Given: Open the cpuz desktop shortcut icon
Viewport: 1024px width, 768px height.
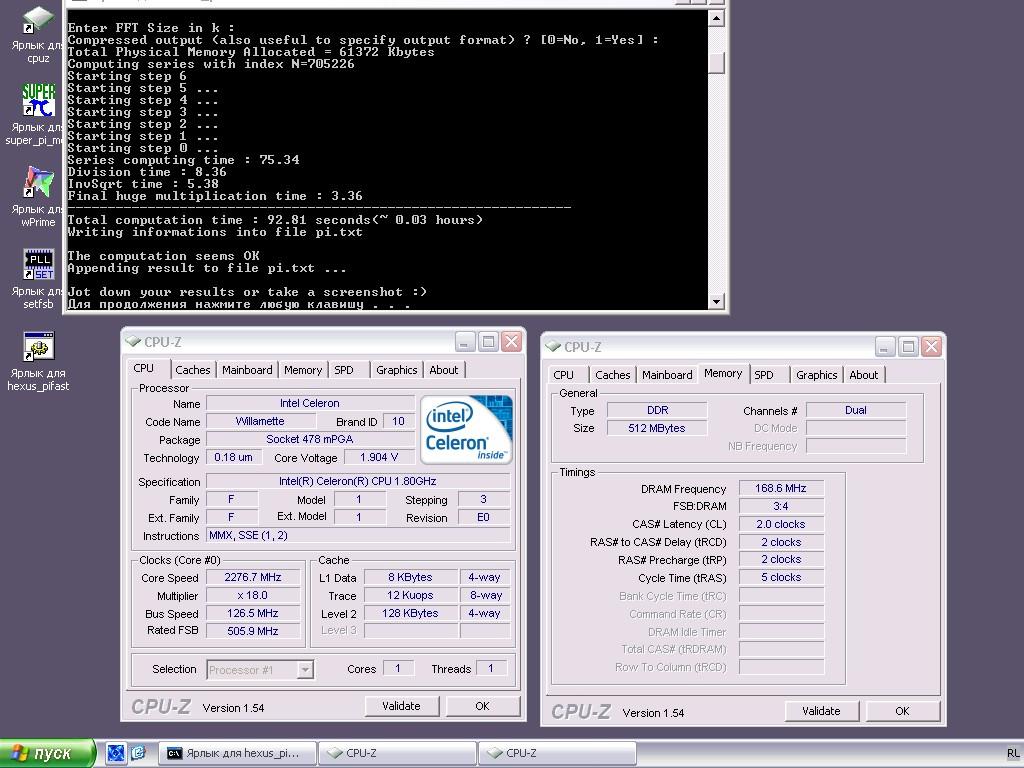Looking at the screenshot, I should pyautogui.click(x=38, y=20).
